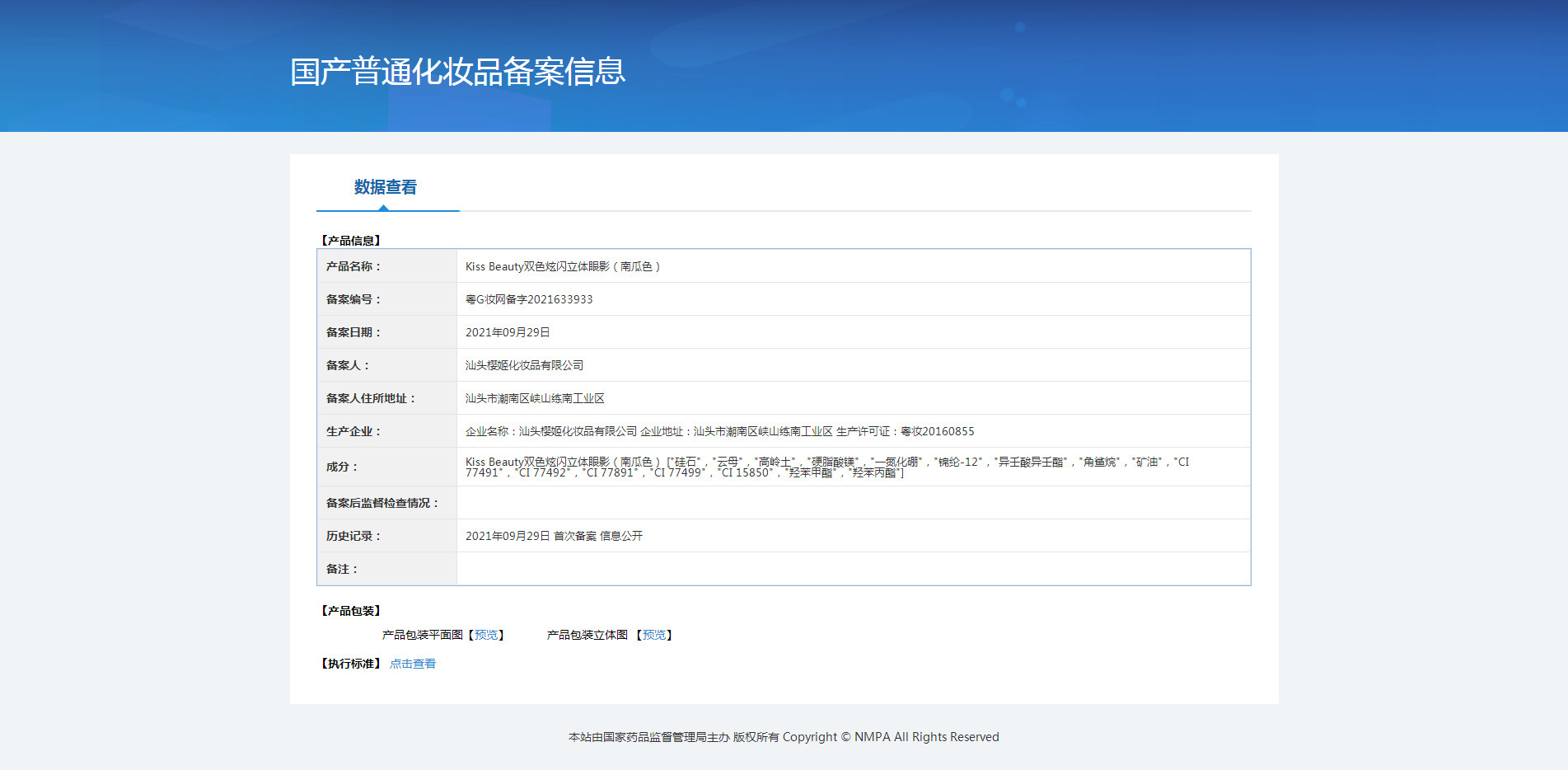Preview the 产品包装平面图 image
Screen dimensions: 1568x770
coord(486,635)
